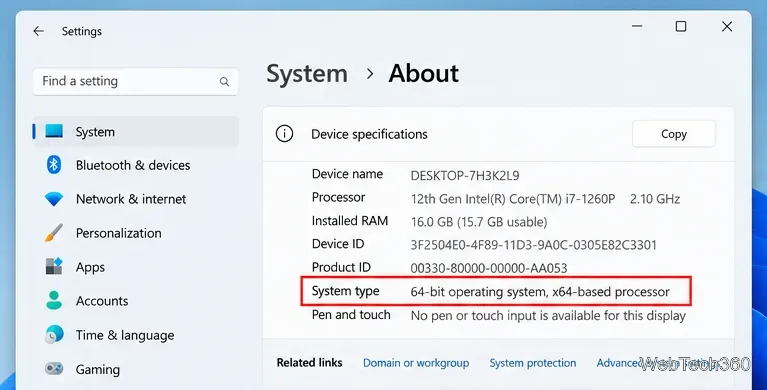Maximize the Settings window

[x=681, y=26]
